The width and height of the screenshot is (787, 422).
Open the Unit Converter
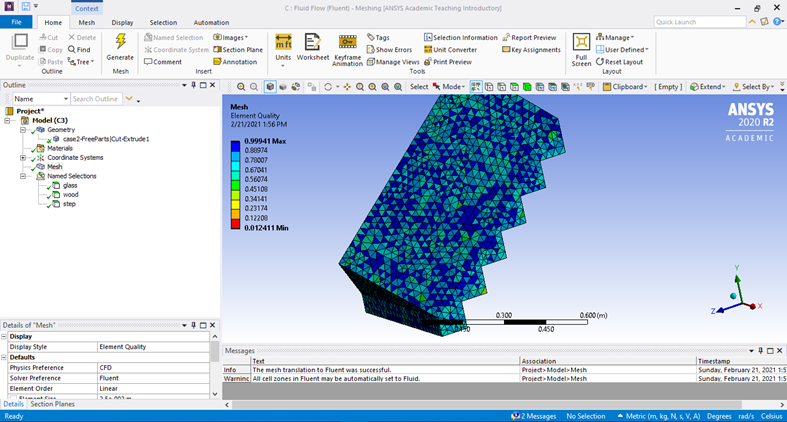[450, 50]
